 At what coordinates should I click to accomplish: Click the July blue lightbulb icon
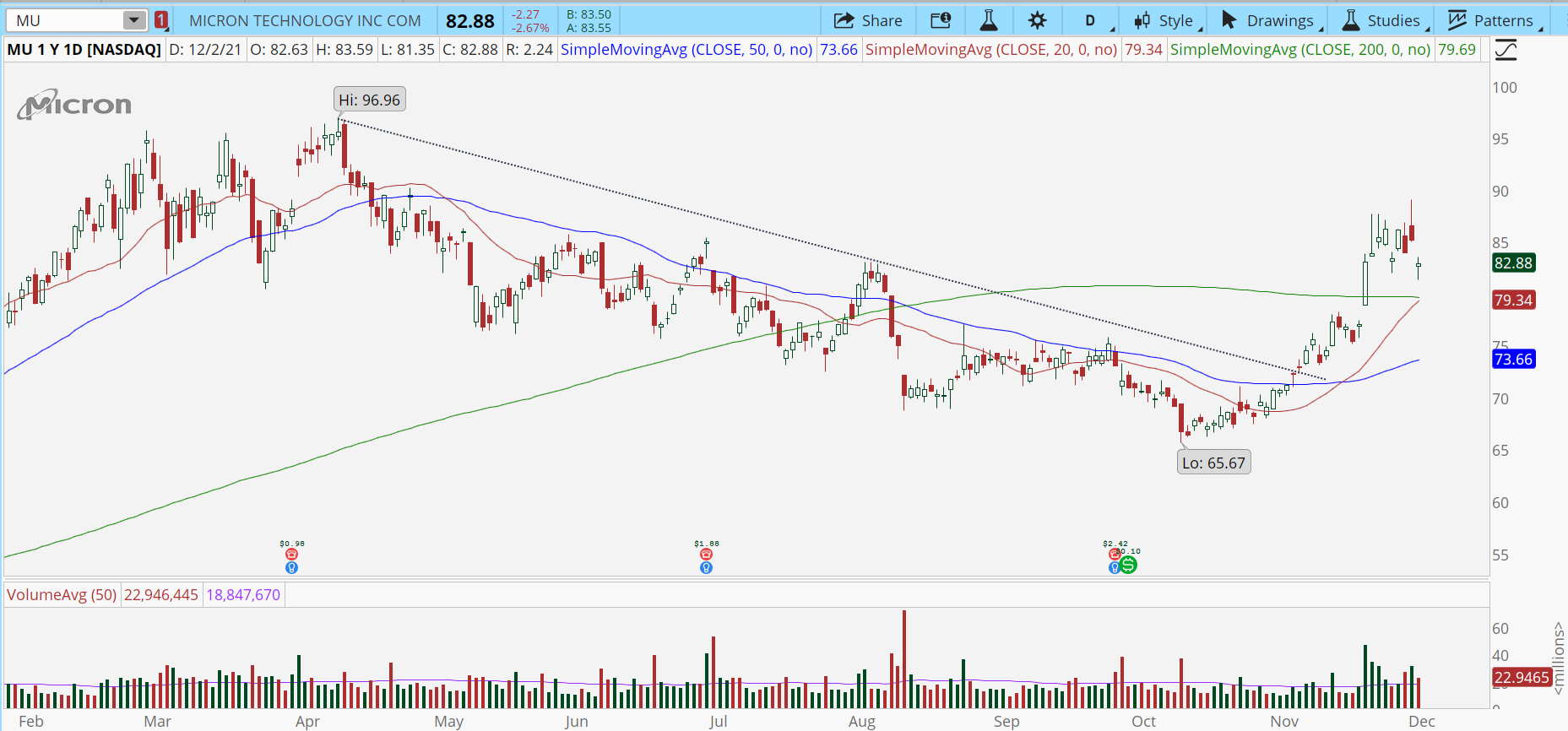706,568
